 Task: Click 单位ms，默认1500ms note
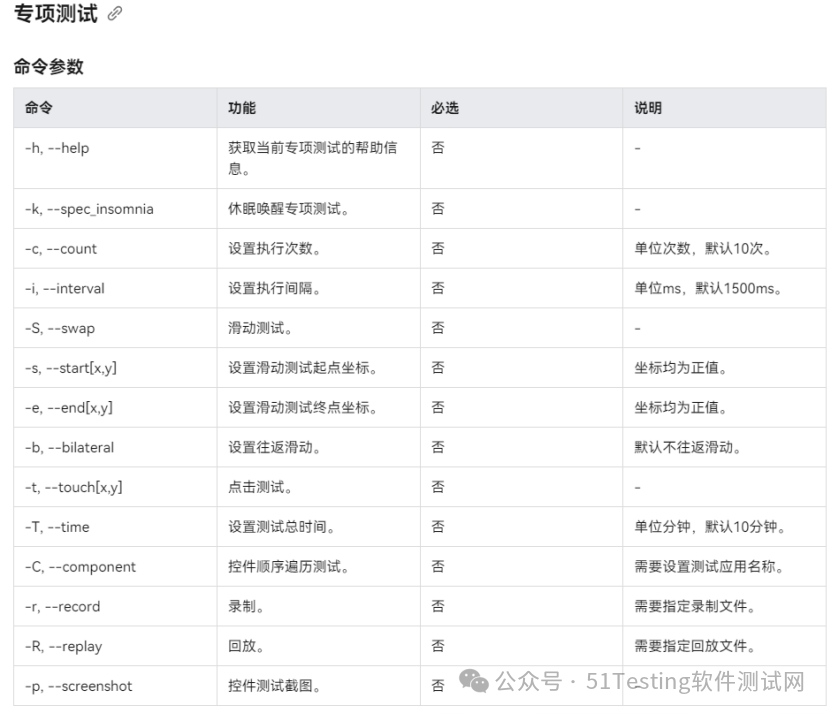[x=708, y=288]
